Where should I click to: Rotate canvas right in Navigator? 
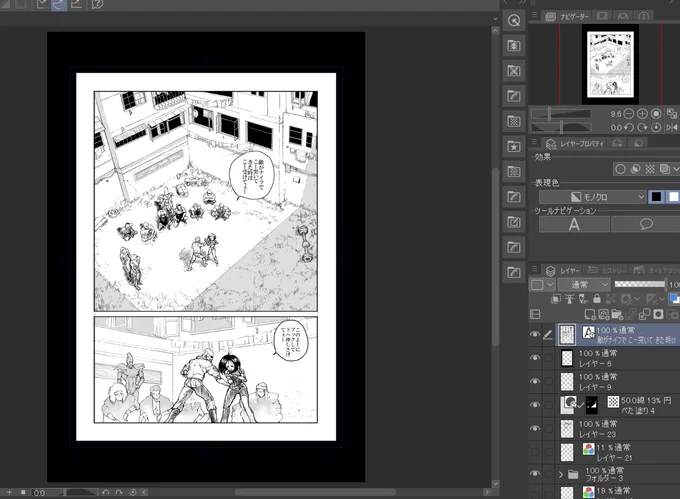tap(642, 127)
